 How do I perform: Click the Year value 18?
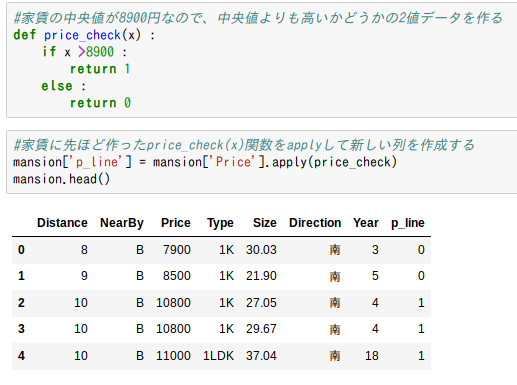point(372,356)
